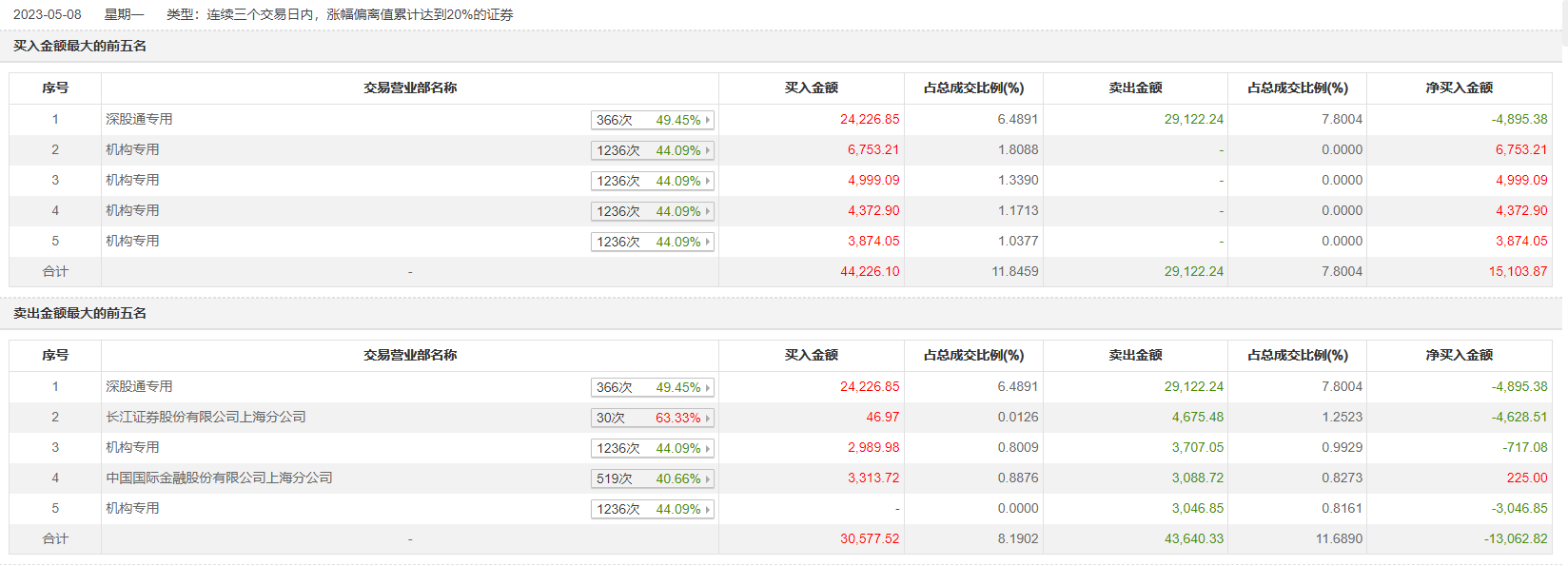Click the 2023-05-08 date label
This screenshot has width=1568, height=566.
click(48, 14)
